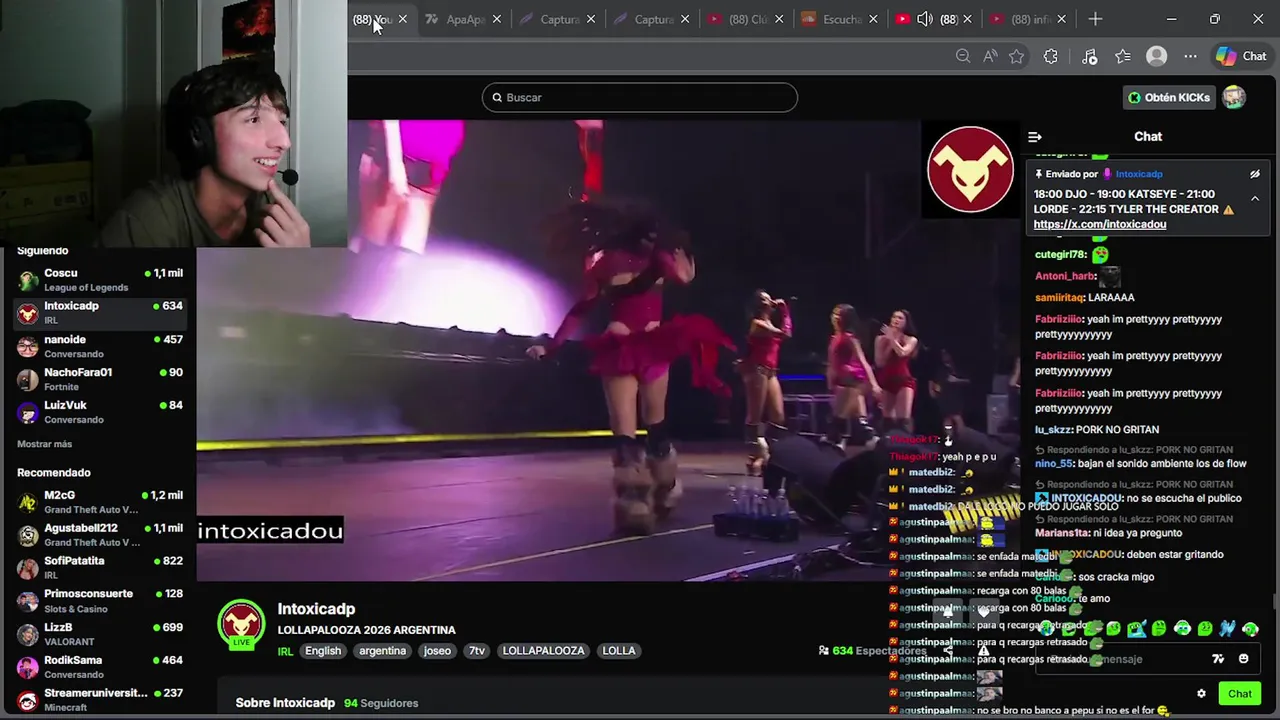This screenshot has height=720, width=1280.
Task: Open browser media control music icon
Action: pos(1089,57)
